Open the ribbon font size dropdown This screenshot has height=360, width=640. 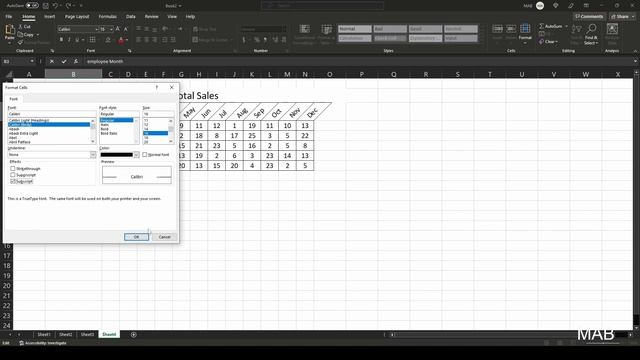point(111,29)
